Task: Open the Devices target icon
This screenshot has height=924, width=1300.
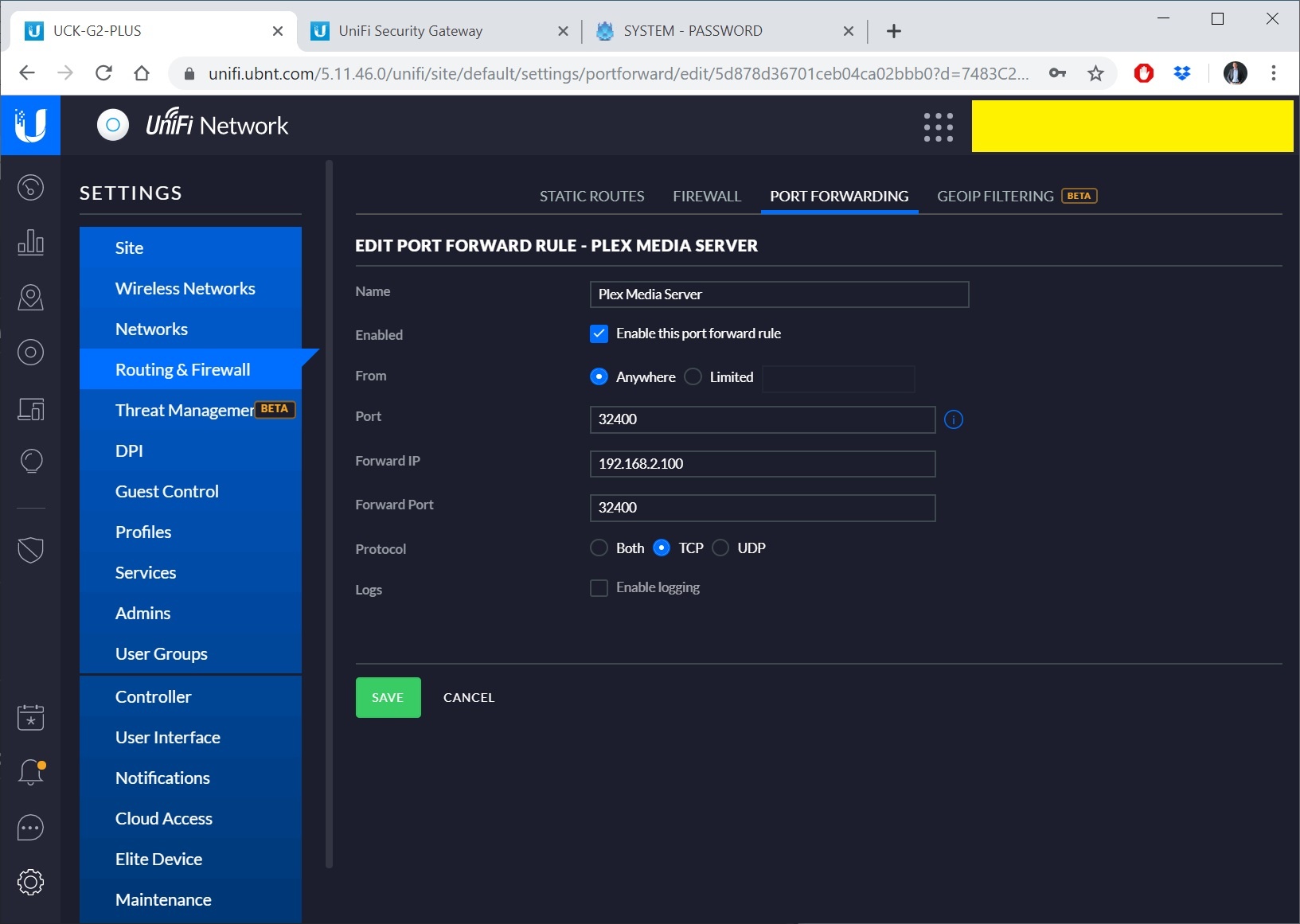Action: pyautogui.click(x=30, y=352)
